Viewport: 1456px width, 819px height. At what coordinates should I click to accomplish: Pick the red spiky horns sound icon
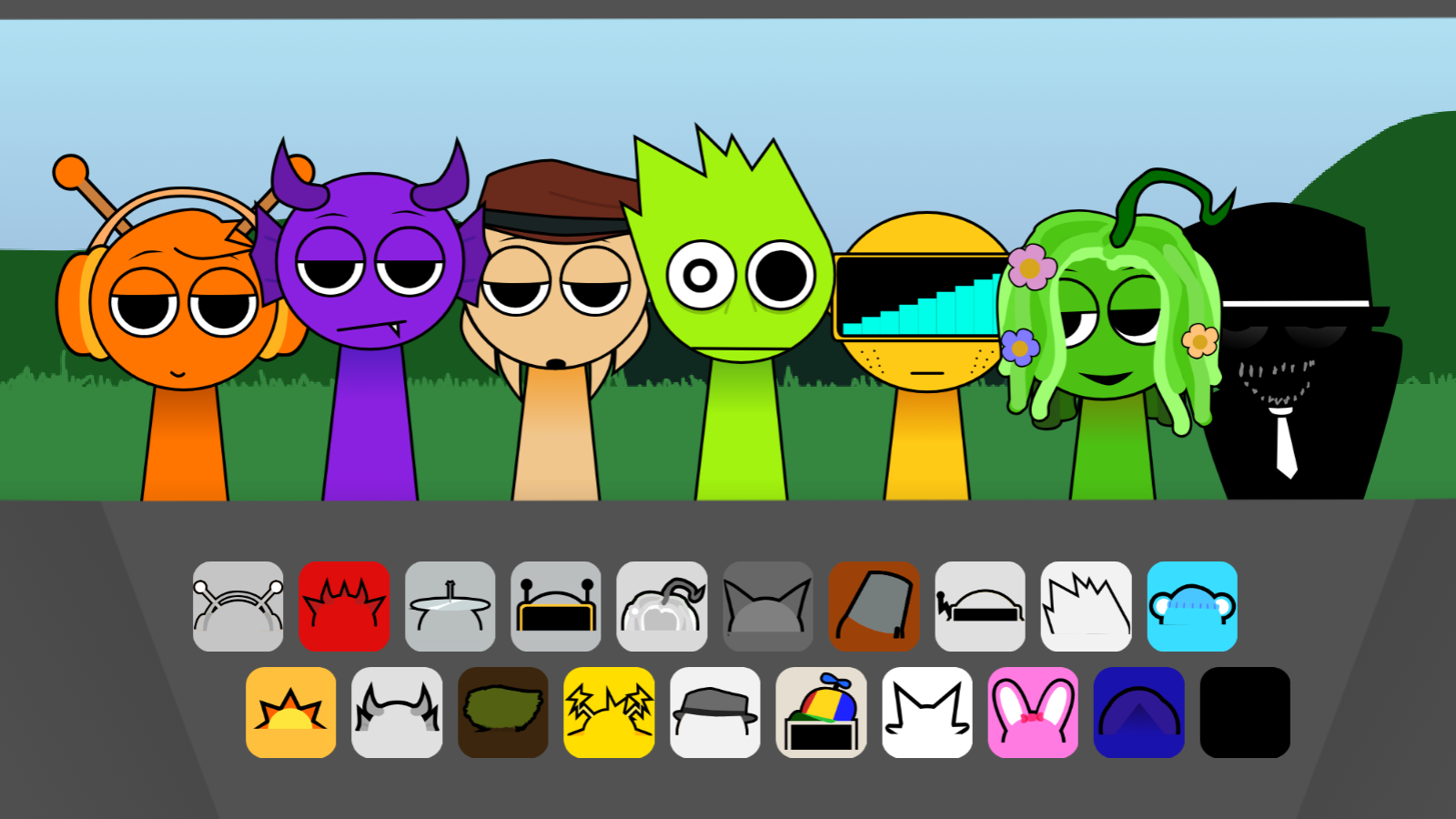345,606
